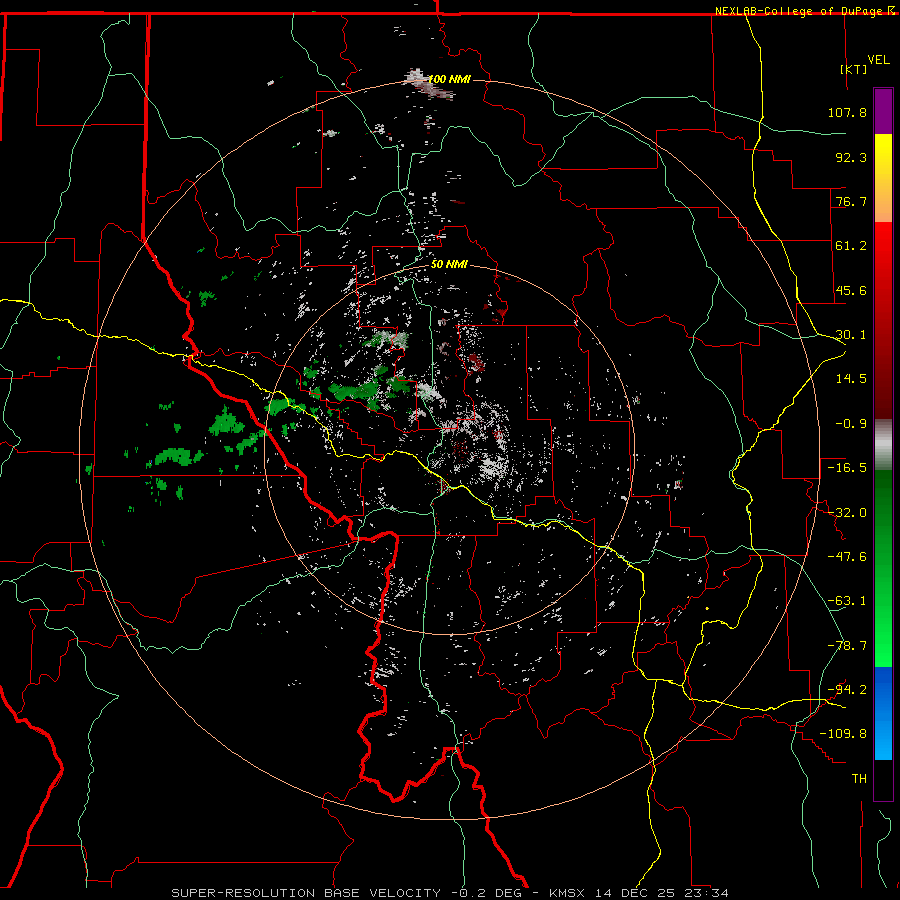
Task: Click the KMSX radar site identifier in caption
Action: click(569, 893)
